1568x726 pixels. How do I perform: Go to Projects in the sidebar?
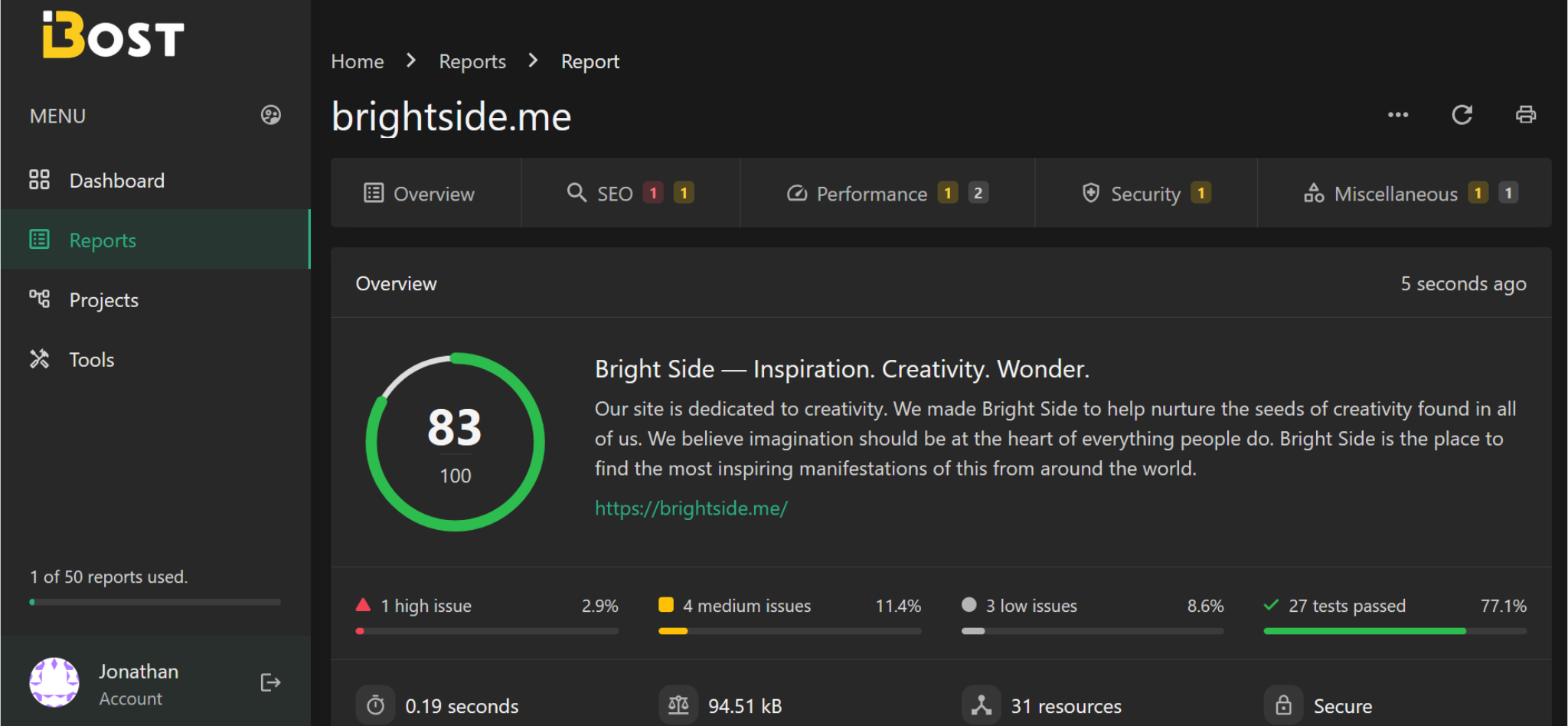155,299
